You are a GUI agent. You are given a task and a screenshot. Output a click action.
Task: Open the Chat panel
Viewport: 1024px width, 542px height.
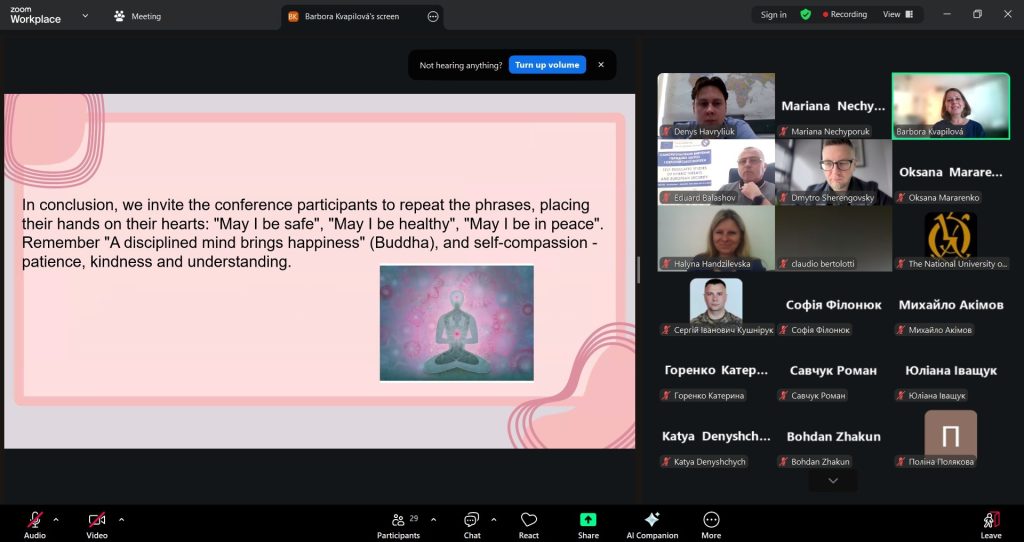click(x=472, y=521)
